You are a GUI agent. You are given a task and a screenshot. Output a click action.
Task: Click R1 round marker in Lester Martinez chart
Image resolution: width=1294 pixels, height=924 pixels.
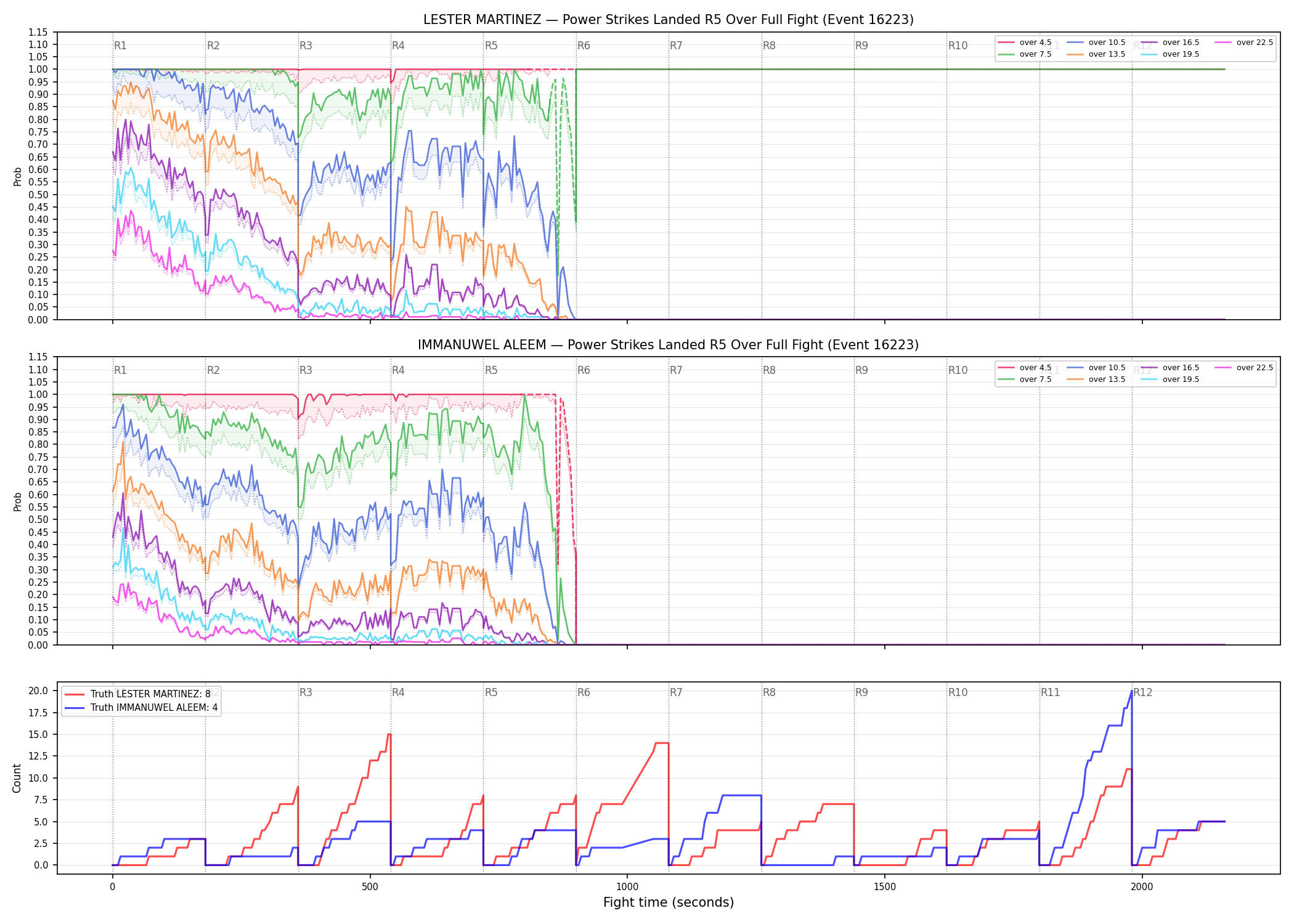120,46
